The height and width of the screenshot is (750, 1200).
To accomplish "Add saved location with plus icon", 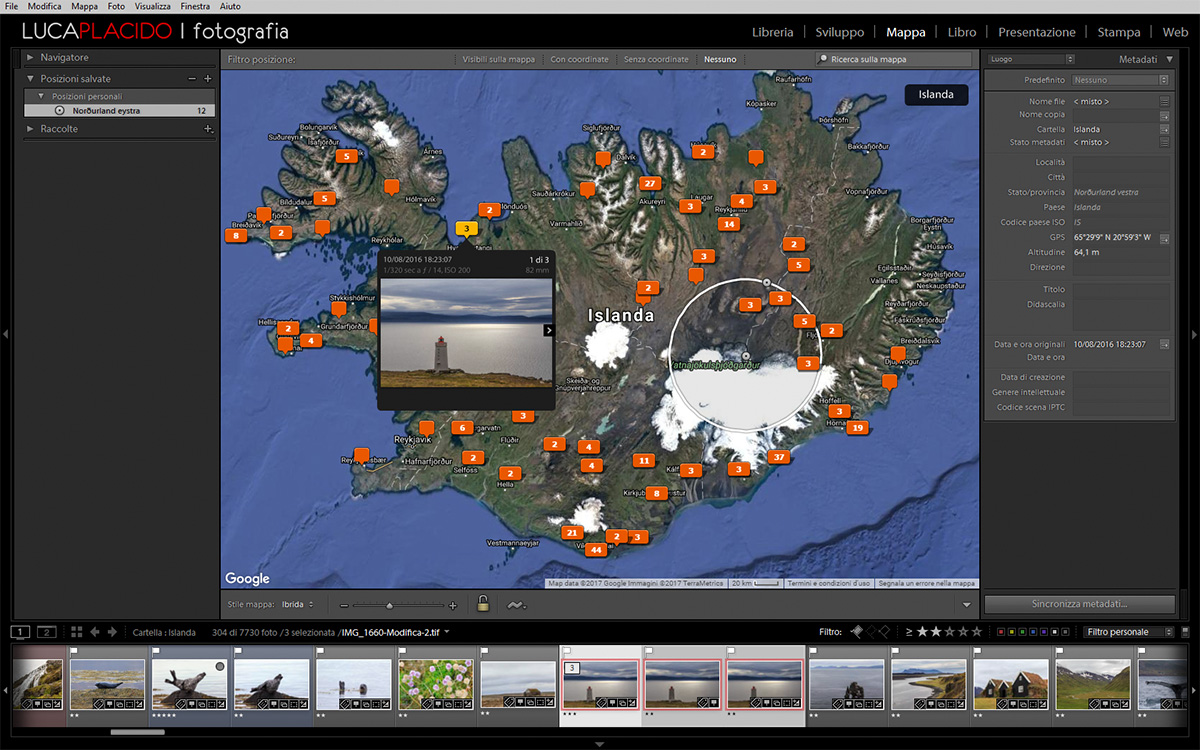I will pyautogui.click(x=208, y=78).
